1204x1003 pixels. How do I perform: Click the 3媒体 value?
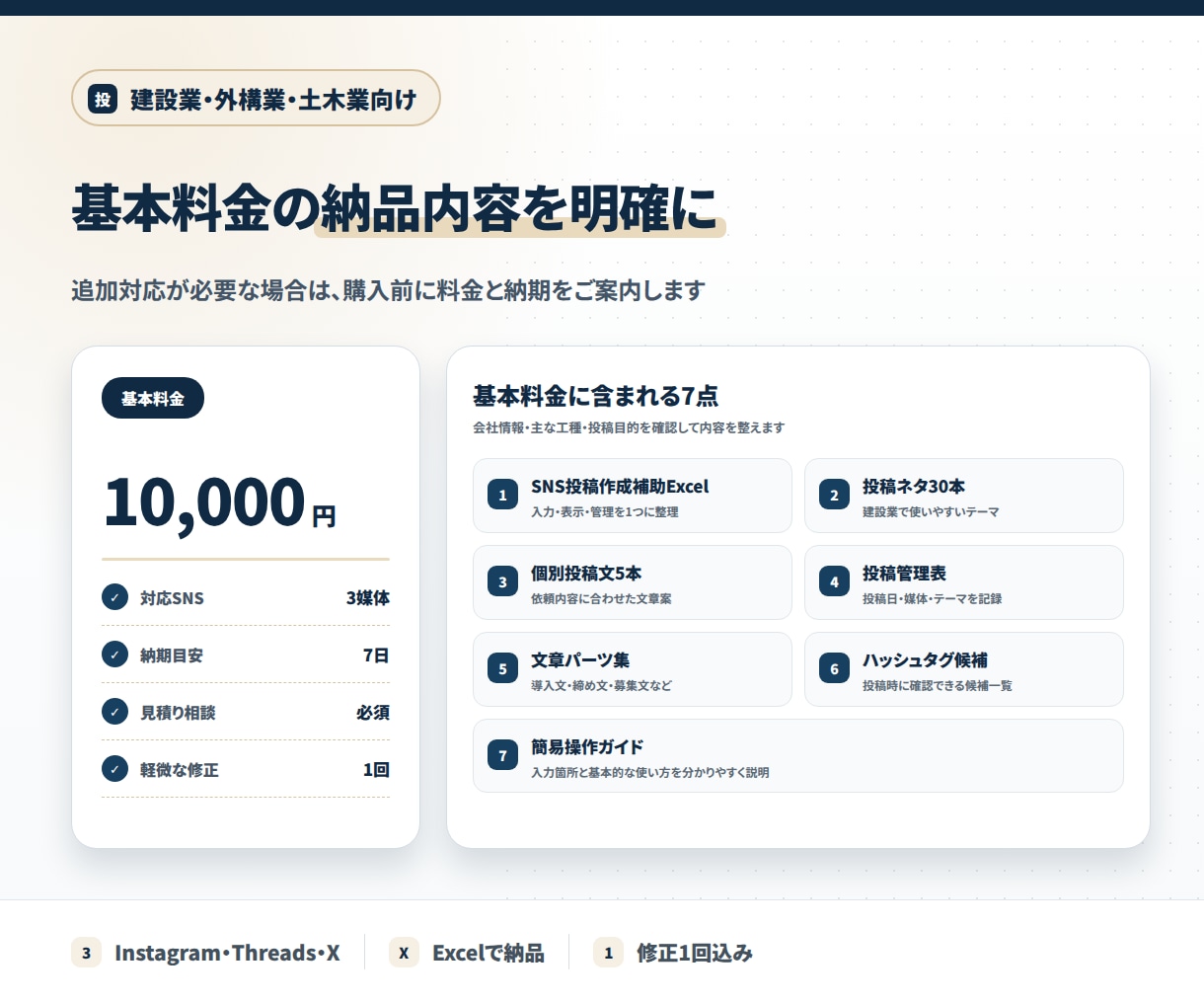coord(368,598)
